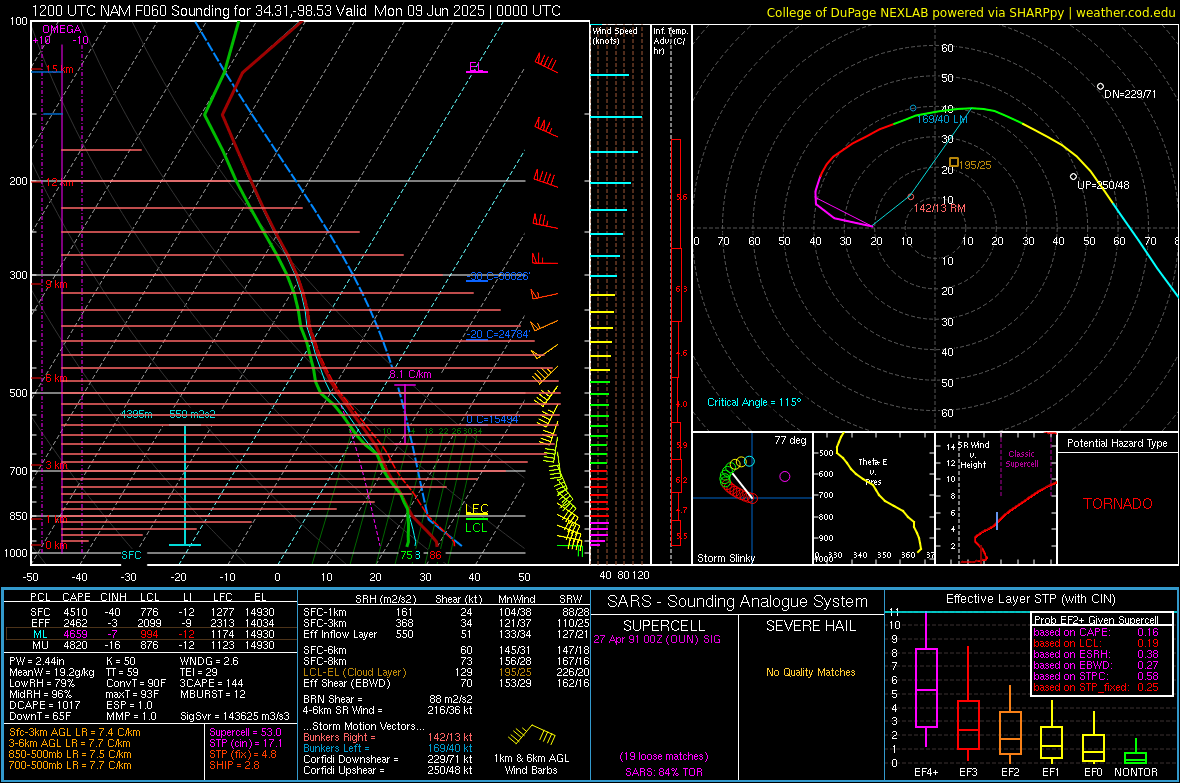Click the '77 deg' slinky value
Image resolution: width=1180 pixels, height=783 pixels.
[790, 440]
